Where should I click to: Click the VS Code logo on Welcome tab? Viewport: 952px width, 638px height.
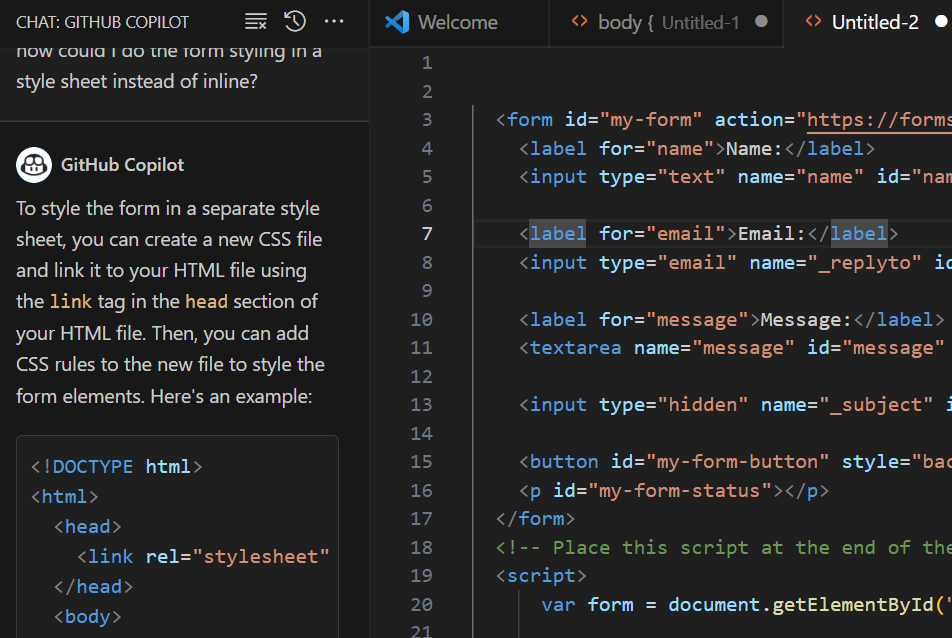[397, 22]
